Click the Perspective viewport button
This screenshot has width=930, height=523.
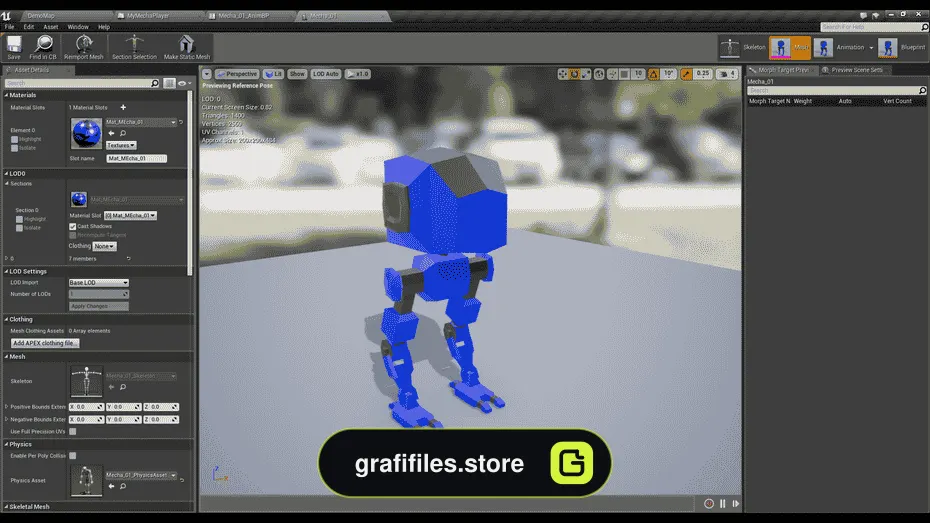coord(237,74)
